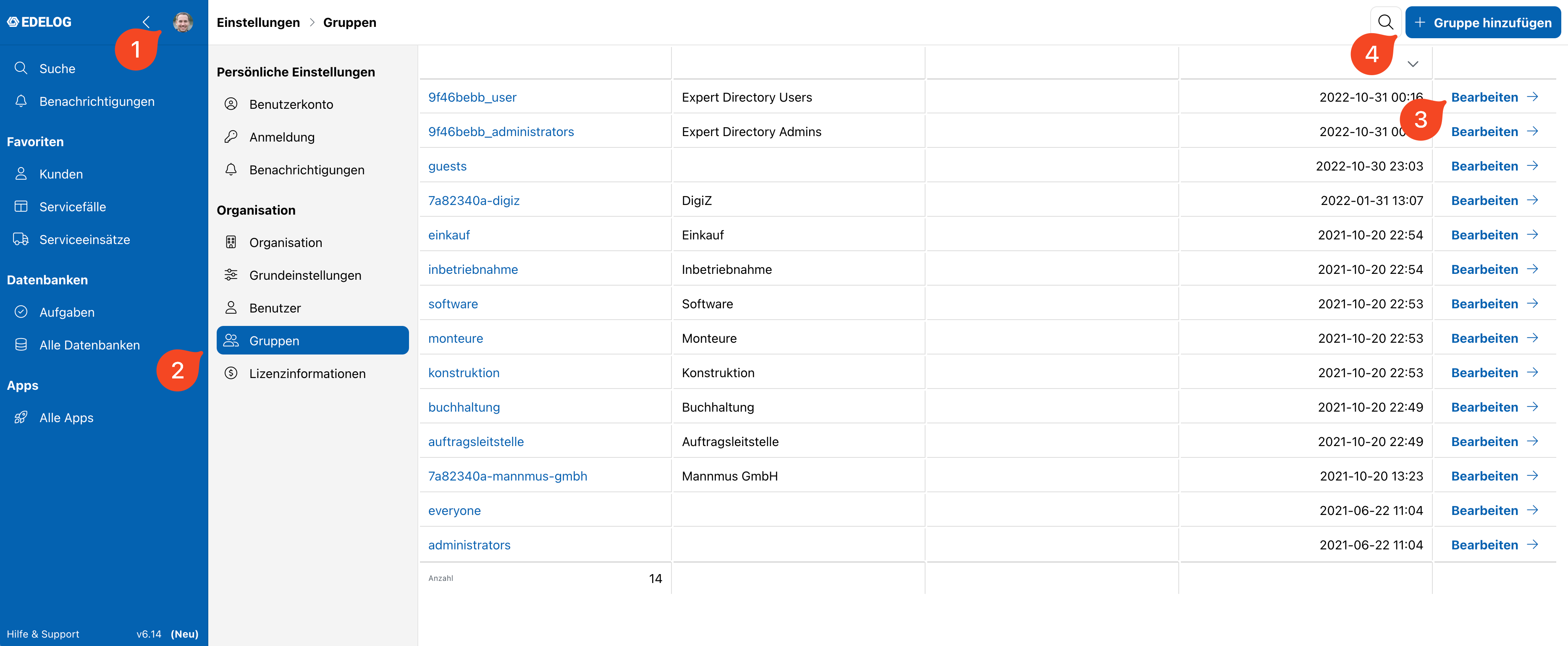Image resolution: width=1568 pixels, height=646 pixels.
Task: Open Benutzerkonto settings
Action: click(312, 104)
